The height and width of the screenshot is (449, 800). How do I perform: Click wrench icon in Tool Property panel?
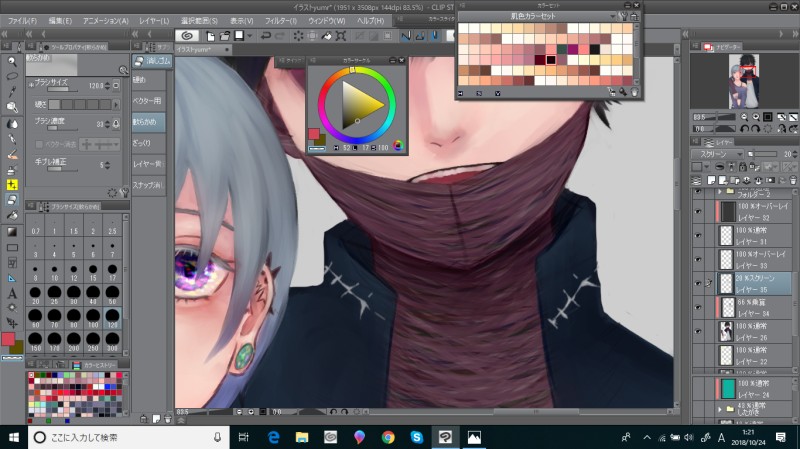click(x=124, y=192)
